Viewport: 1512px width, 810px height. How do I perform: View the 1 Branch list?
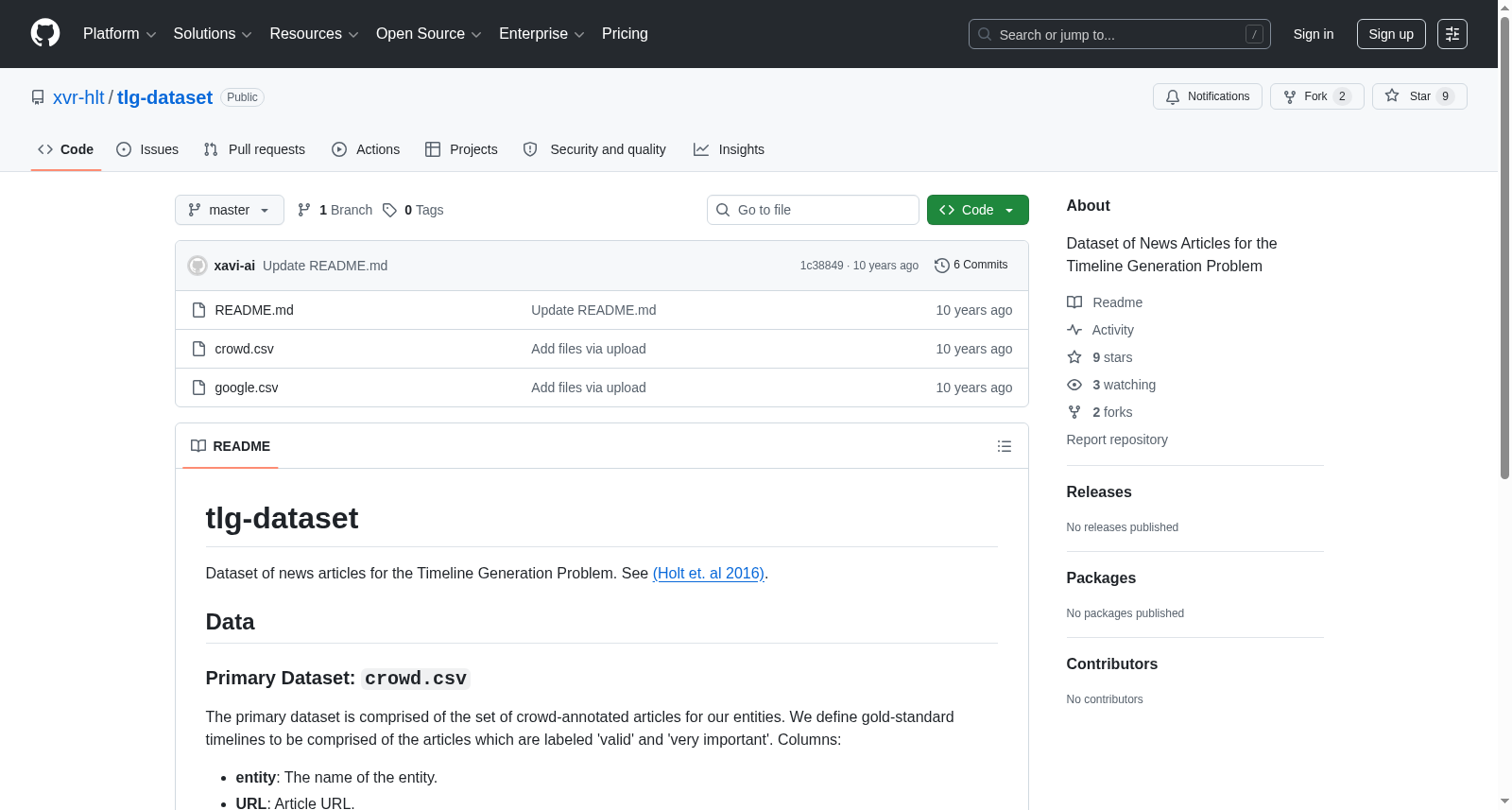click(335, 210)
